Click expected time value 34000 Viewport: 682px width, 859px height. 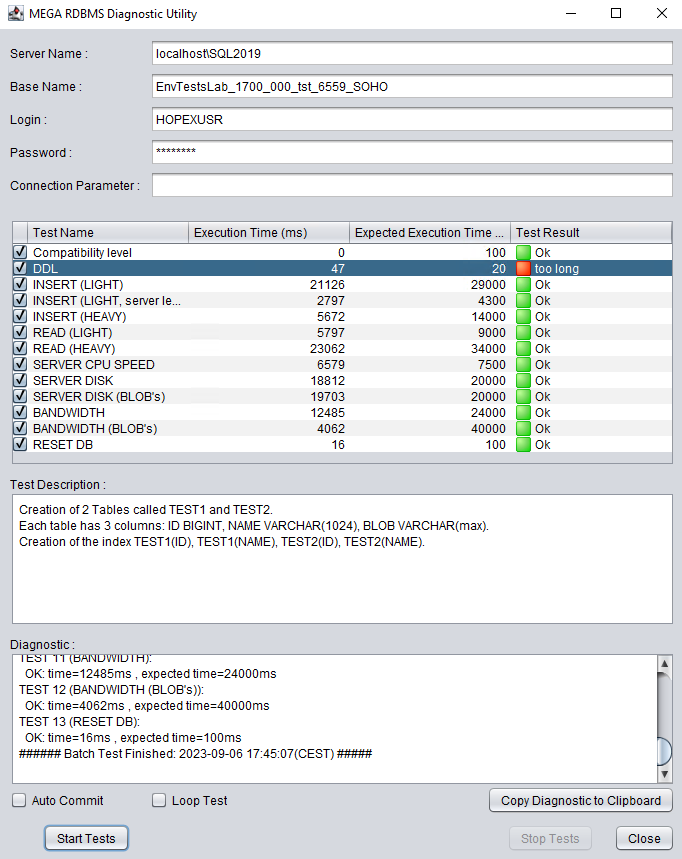click(488, 348)
